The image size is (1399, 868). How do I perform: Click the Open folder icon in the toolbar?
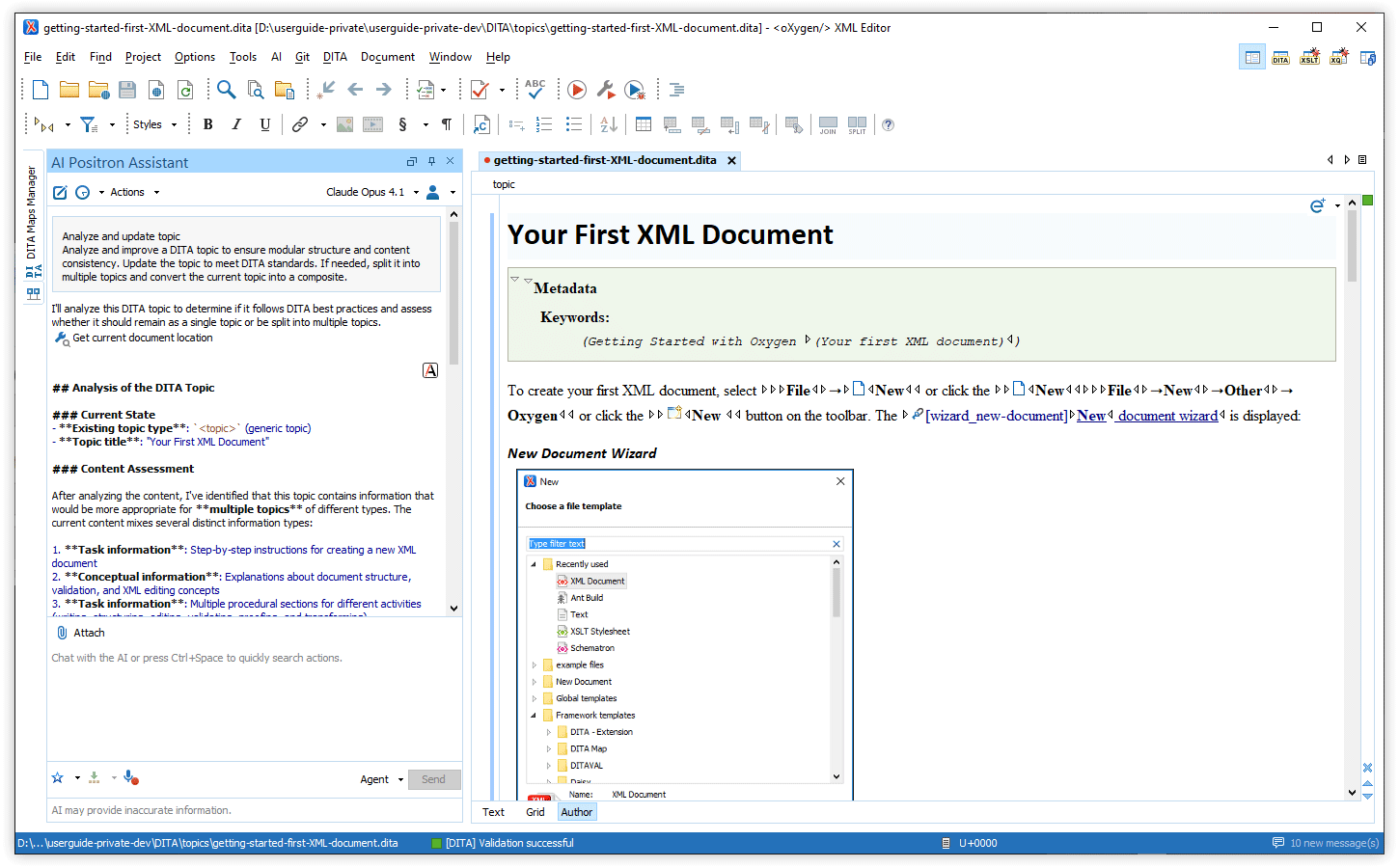click(x=69, y=90)
